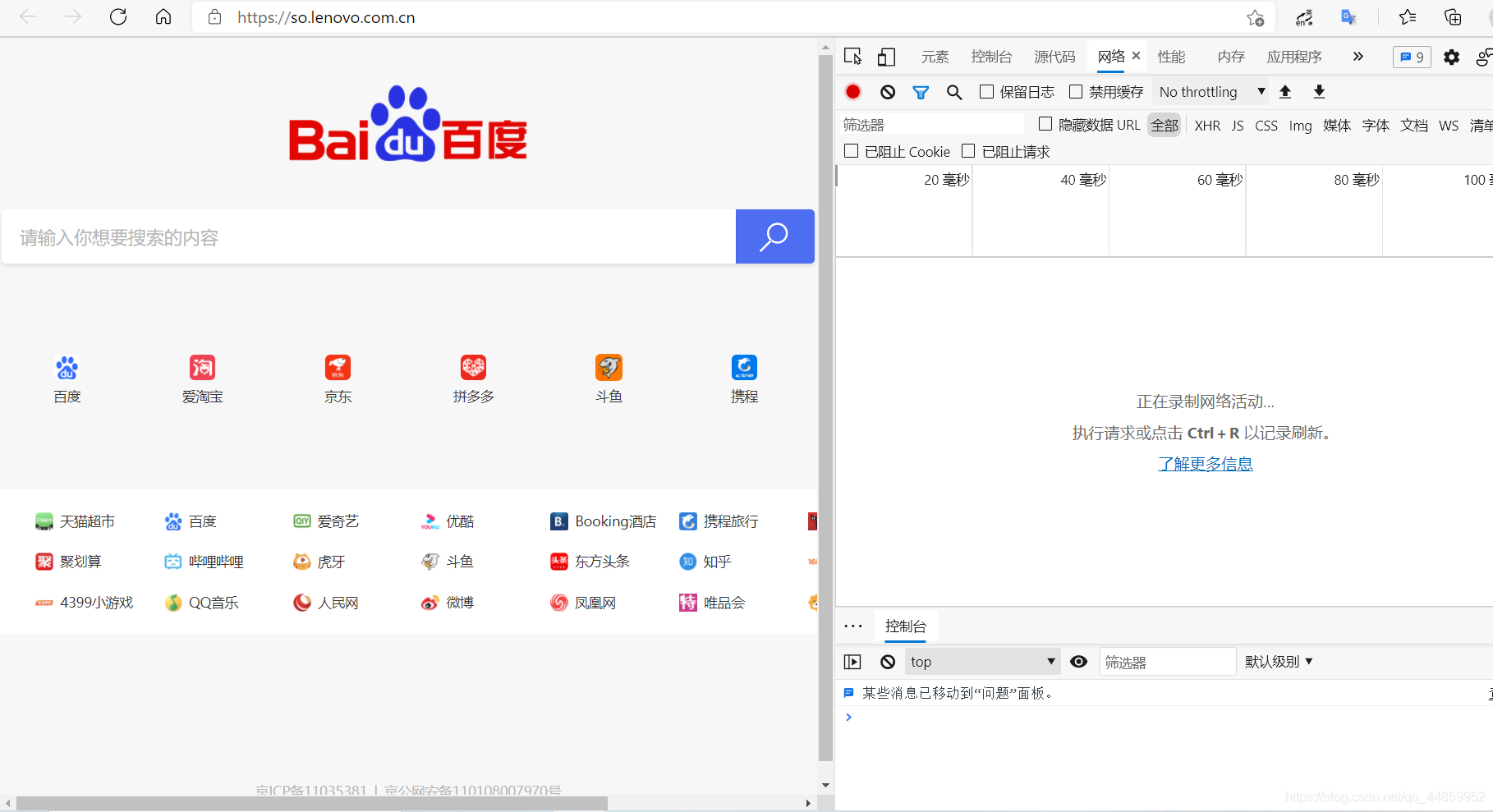This screenshot has width=1493, height=812.
Task: Enable the 禁用缓存 checkbox
Action: tap(1076, 92)
